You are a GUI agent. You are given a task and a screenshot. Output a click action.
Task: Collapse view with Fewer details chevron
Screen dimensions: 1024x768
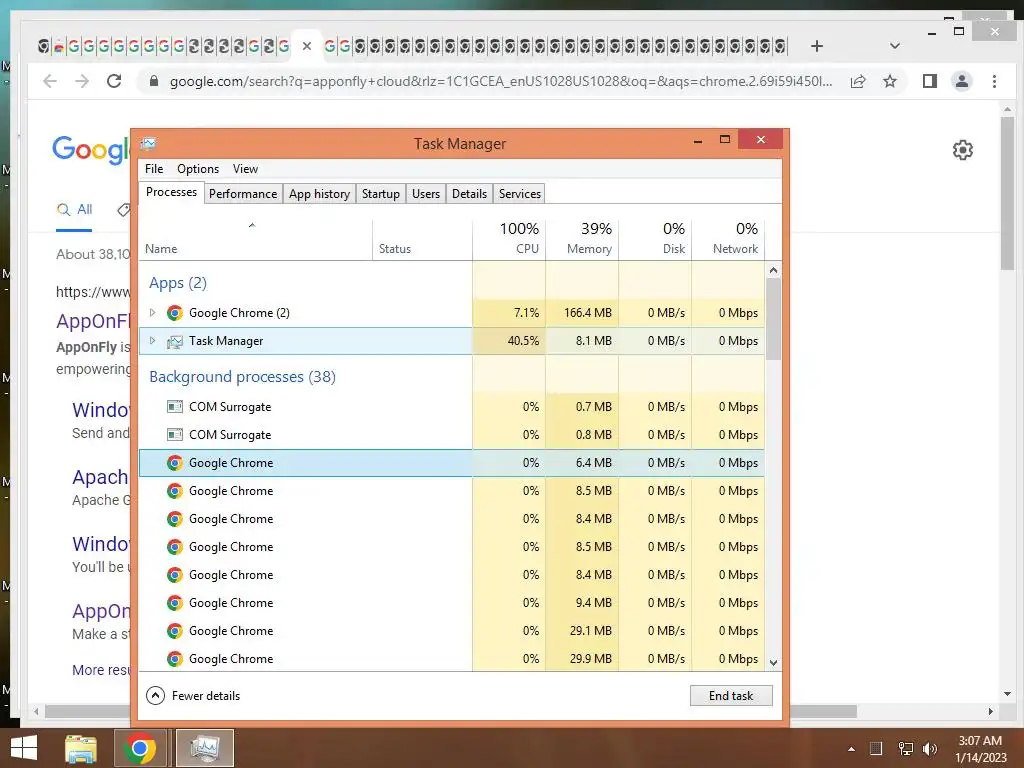click(155, 696)
